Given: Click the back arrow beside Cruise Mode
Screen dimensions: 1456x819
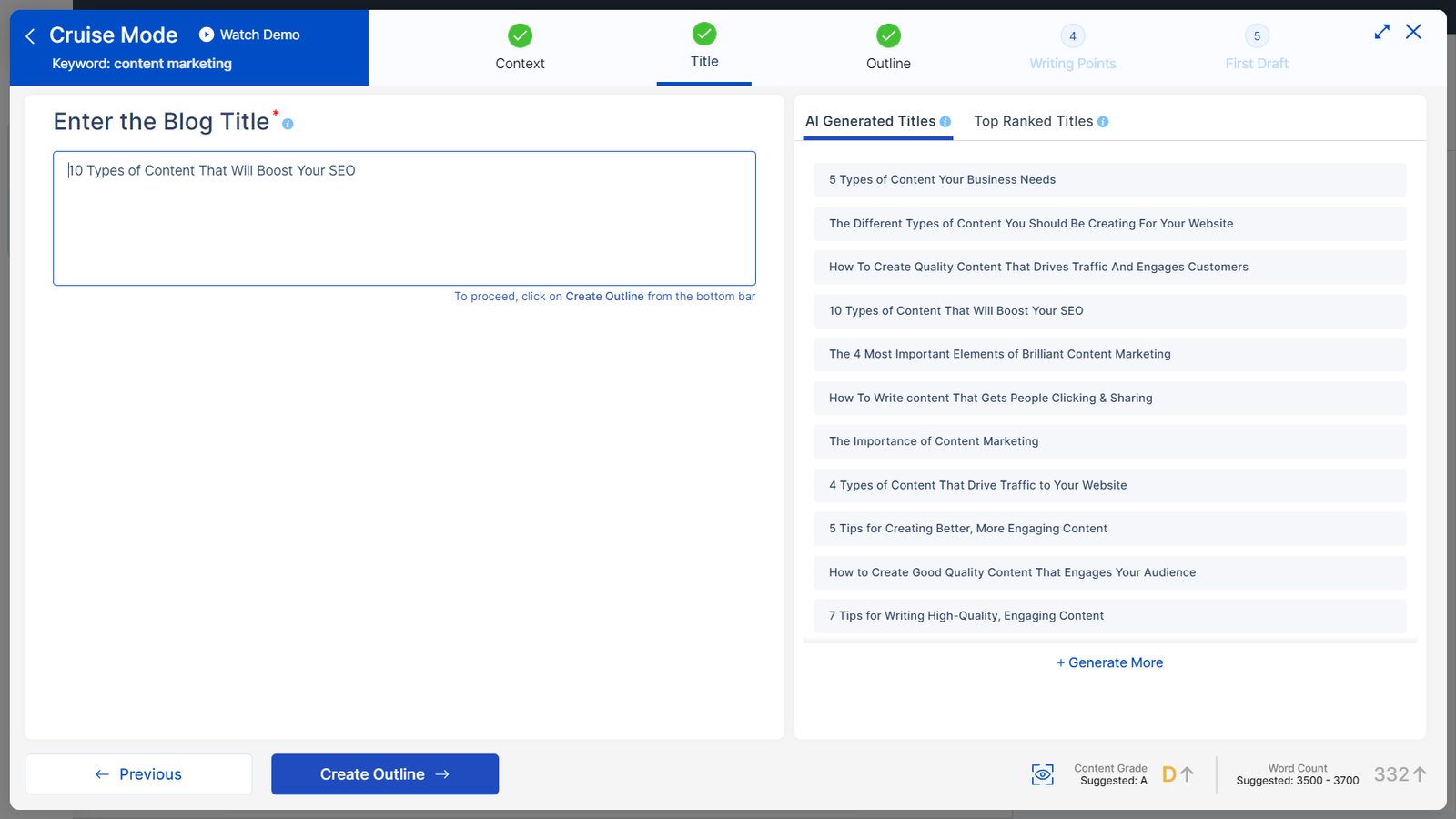Looking at the screenshot, I should click(x=30, y=35).
